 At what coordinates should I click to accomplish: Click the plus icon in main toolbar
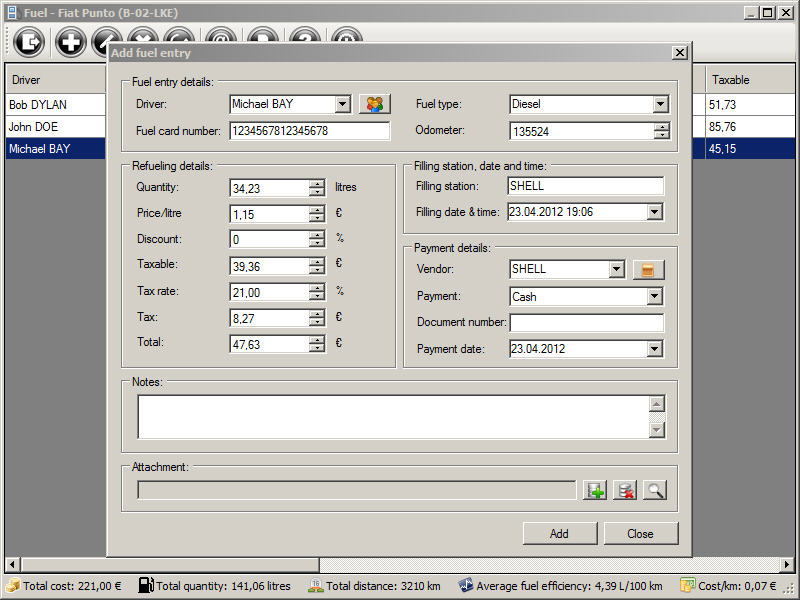(71, 42)
